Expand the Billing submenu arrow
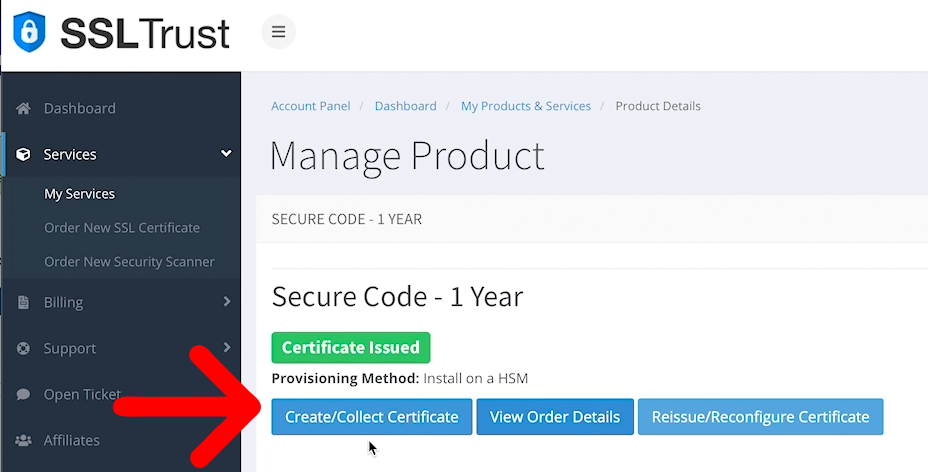The image size is (928, 472). pos(227,301)
